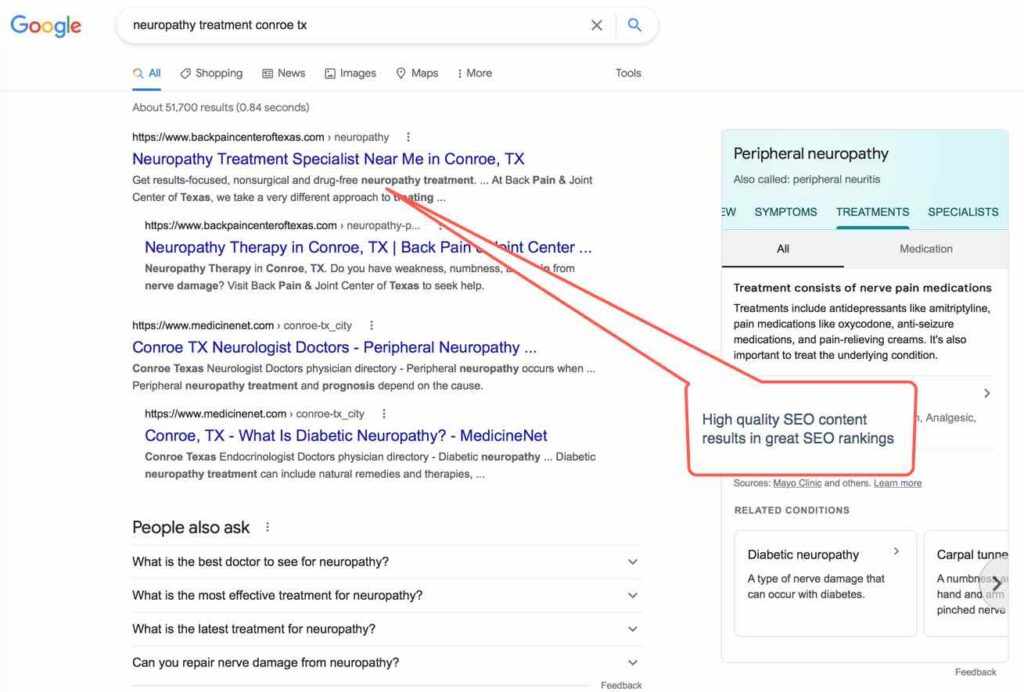This screenshot has height=692, width=1024.
Task: Open the Mayo Clinic source link
Action: tap(797, 483)
